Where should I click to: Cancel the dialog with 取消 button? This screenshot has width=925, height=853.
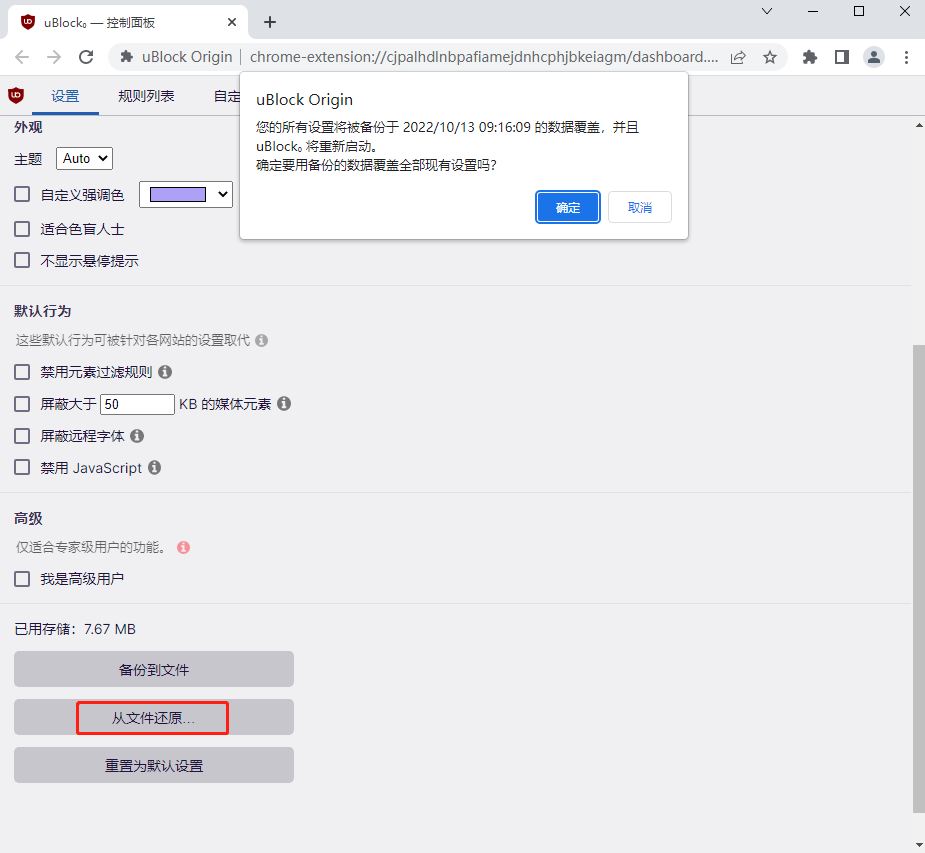[x=639, y=207]
